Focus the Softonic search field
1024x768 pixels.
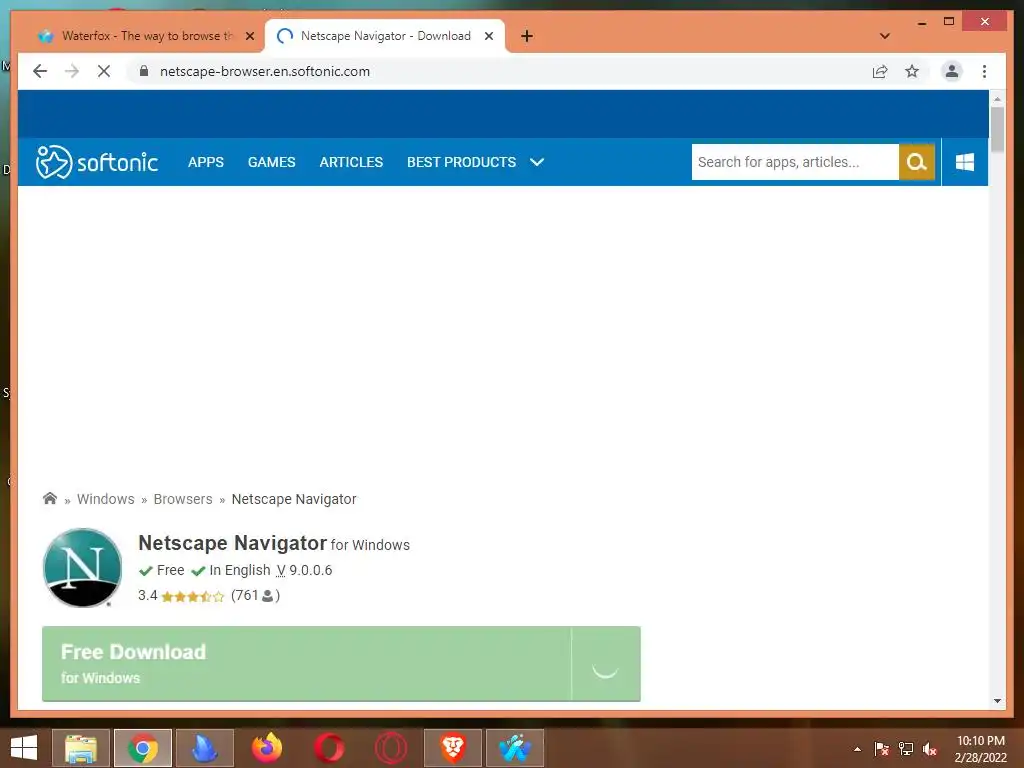795,162
